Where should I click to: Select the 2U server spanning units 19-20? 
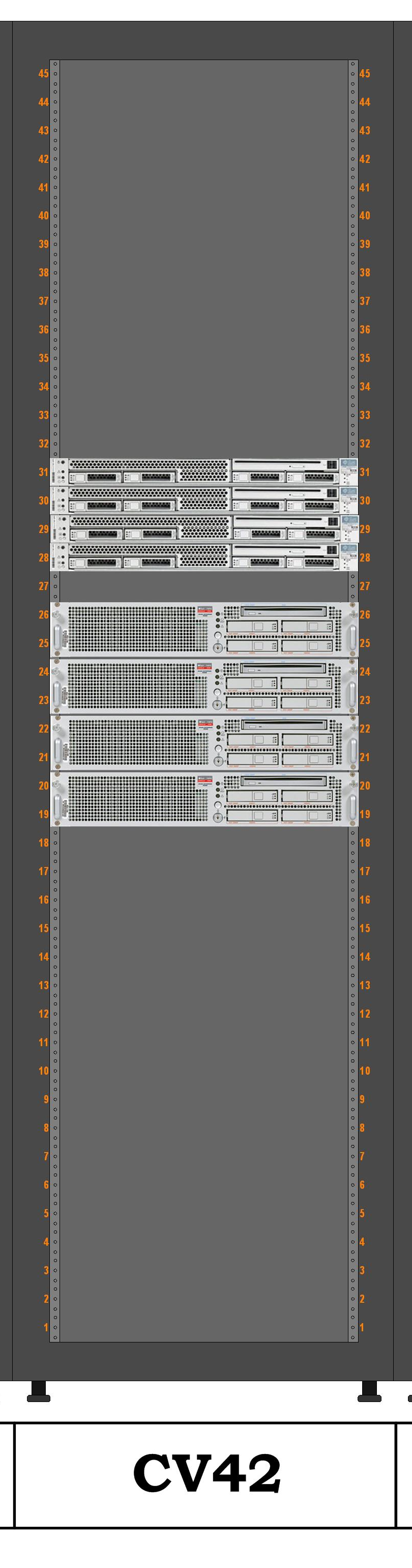pos(204,799)
